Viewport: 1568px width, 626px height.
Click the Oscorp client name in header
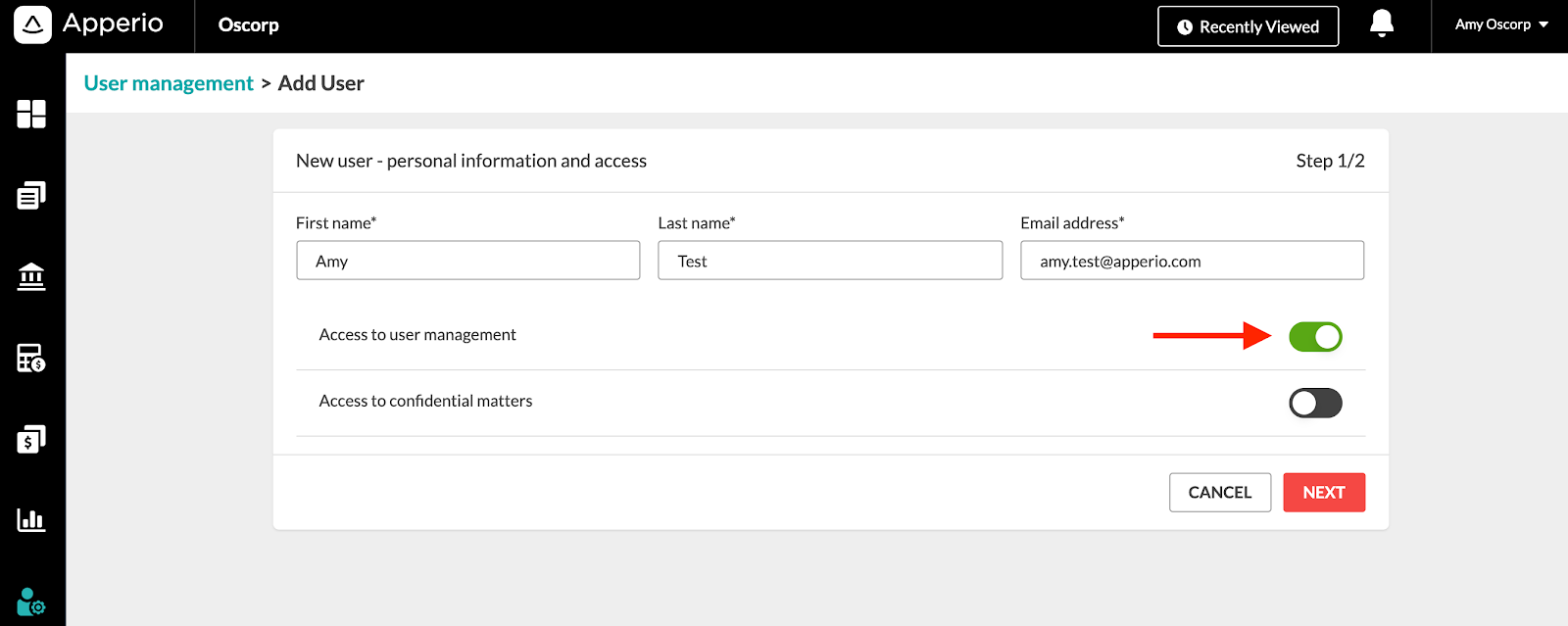[249, 25]
